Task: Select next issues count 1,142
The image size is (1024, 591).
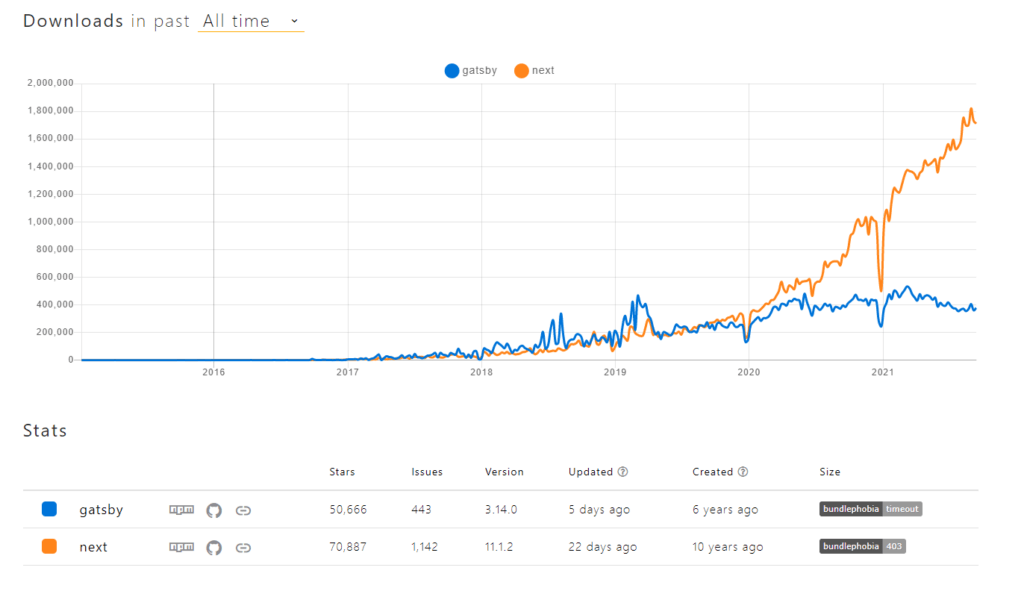Action: pos(424,547)
